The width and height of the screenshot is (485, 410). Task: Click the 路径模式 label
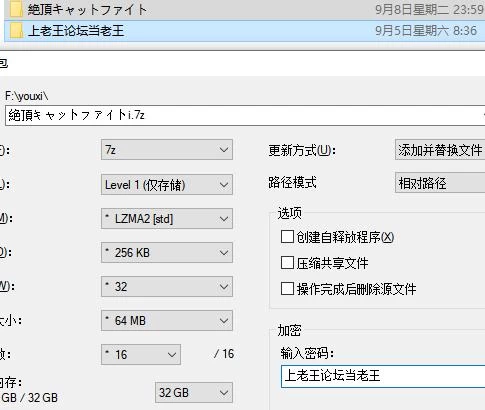coord(292,182)
